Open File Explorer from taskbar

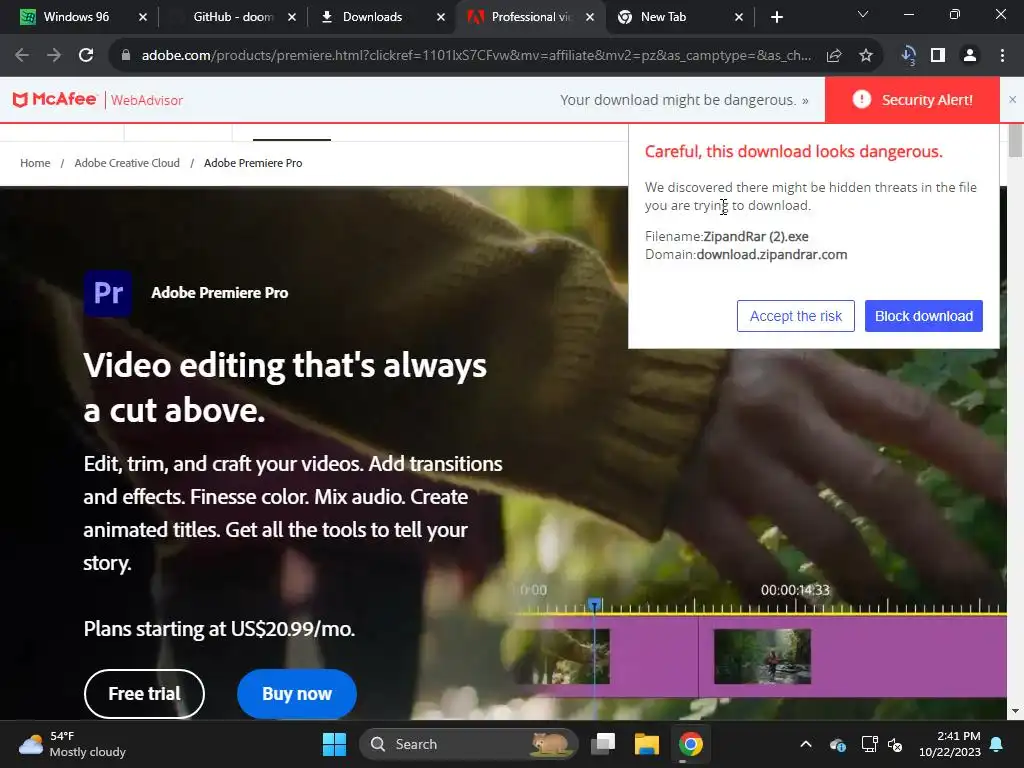pyautogui.click(x=647, y=744)
